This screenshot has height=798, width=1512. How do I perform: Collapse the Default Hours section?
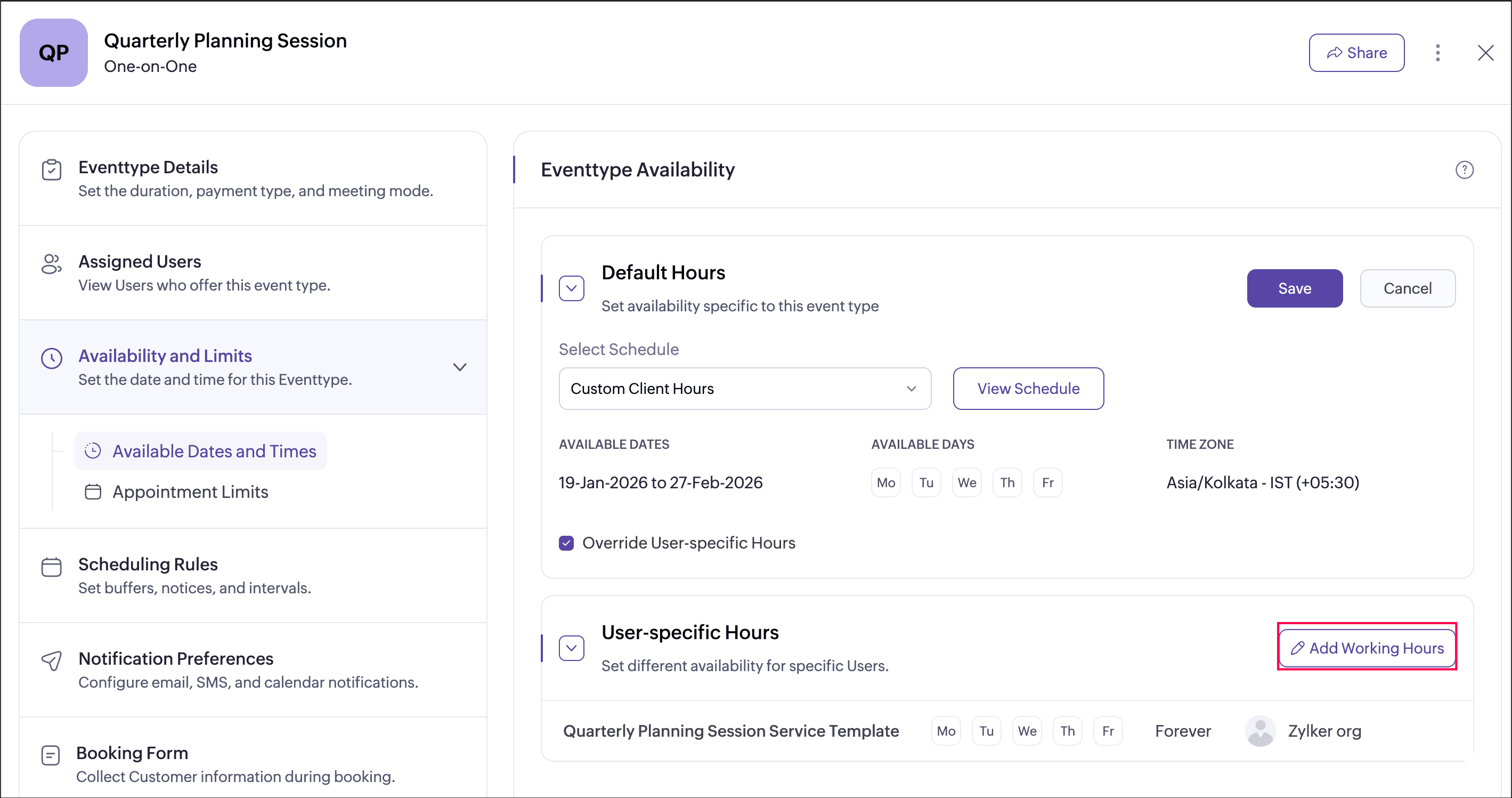point(571,288)
